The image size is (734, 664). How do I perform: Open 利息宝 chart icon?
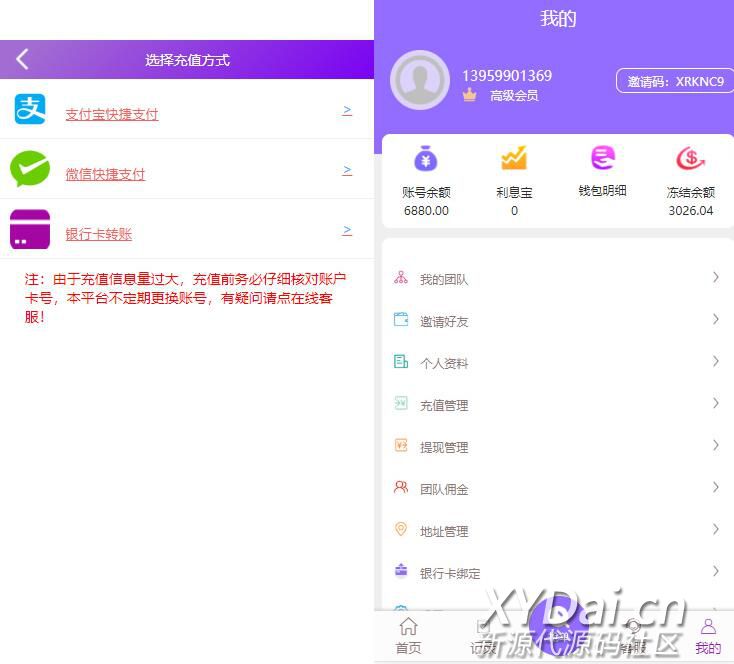tap(514, 158)
